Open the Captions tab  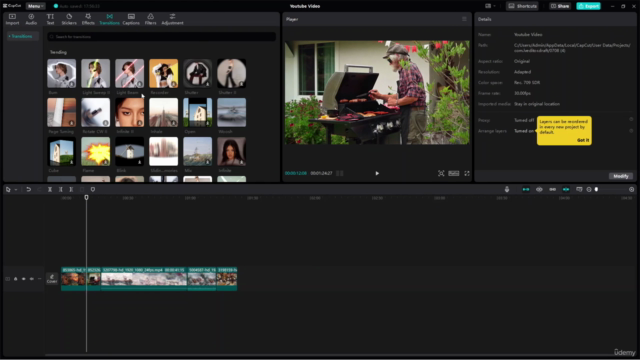[x=131, y=19]
